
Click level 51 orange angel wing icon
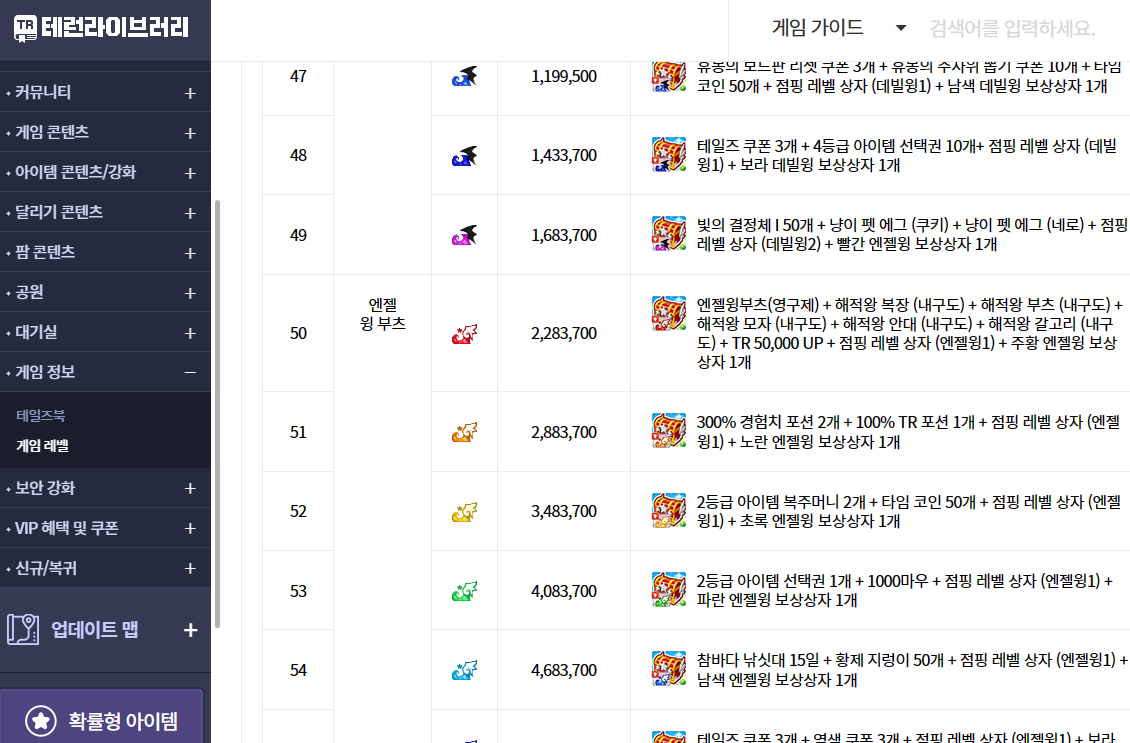[464, 432]
